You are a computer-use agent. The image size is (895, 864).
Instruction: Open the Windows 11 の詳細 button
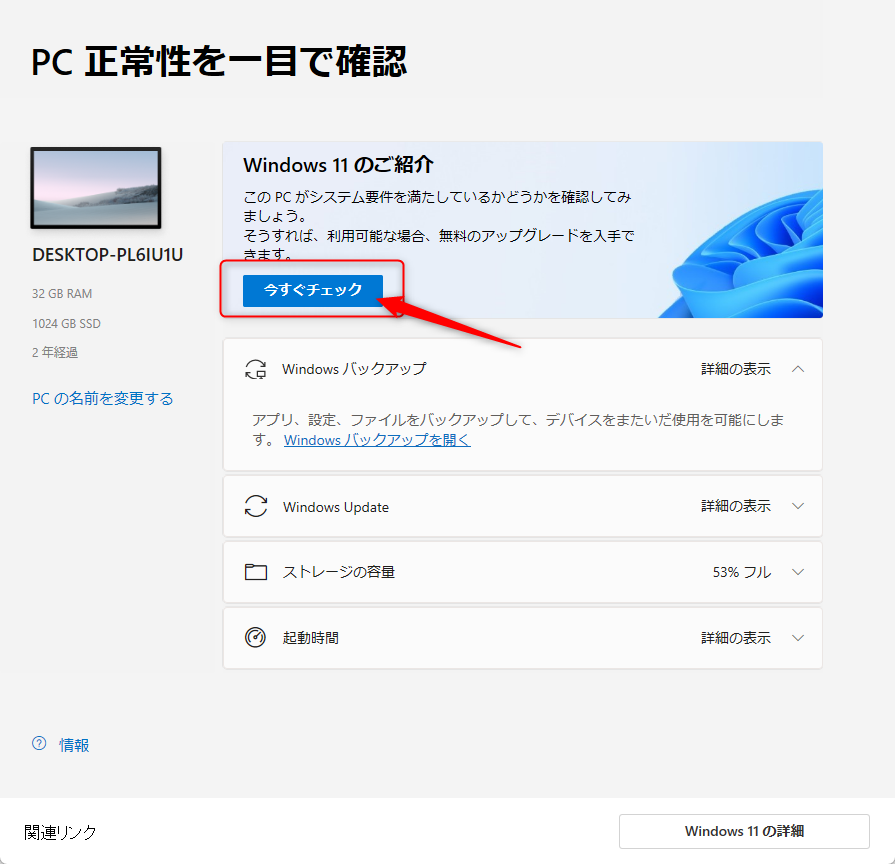(744, 831)
